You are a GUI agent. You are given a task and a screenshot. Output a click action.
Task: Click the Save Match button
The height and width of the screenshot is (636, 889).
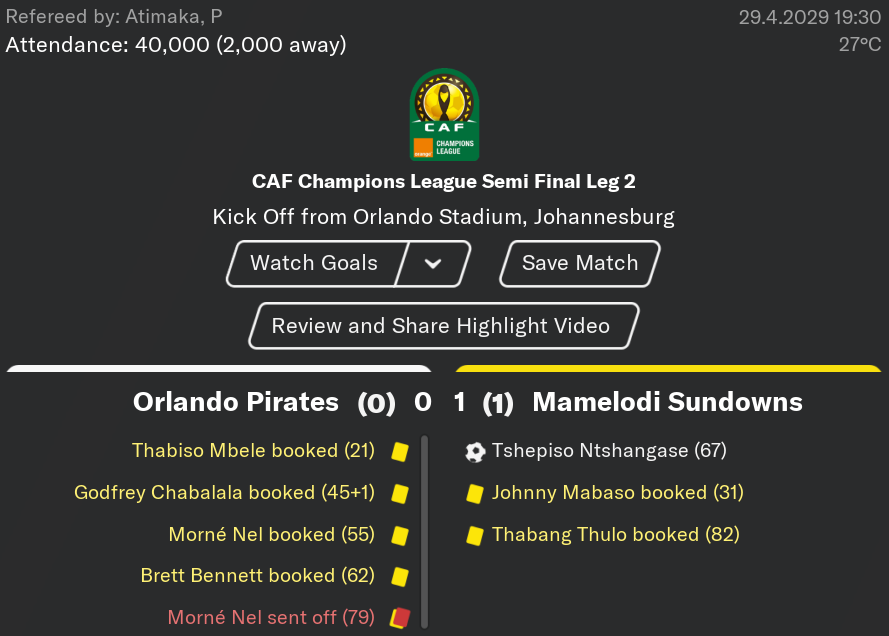(x=579, y=264)
